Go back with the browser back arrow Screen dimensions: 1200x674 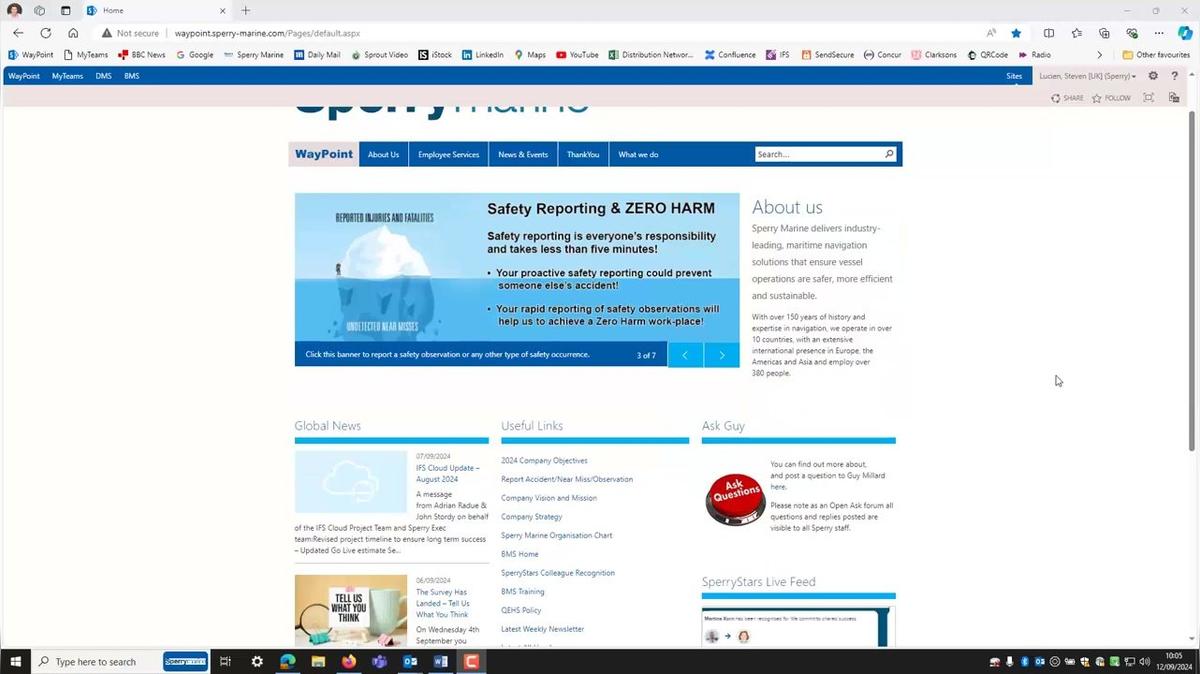(x=18, y=33)
